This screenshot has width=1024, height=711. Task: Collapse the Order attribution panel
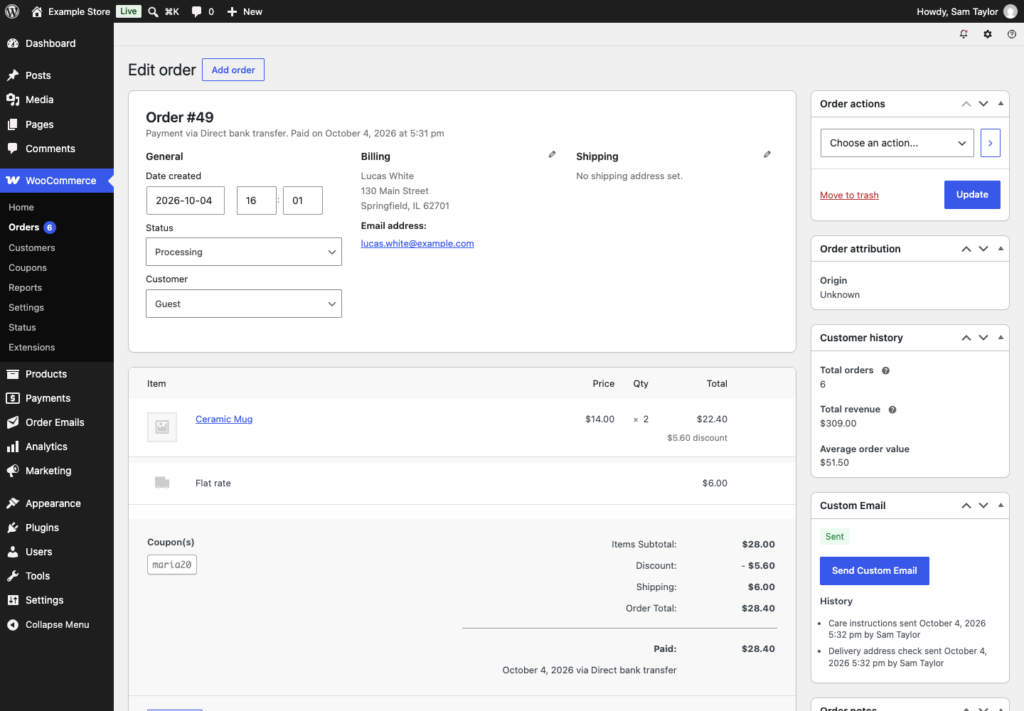[x=1000, y=249]
